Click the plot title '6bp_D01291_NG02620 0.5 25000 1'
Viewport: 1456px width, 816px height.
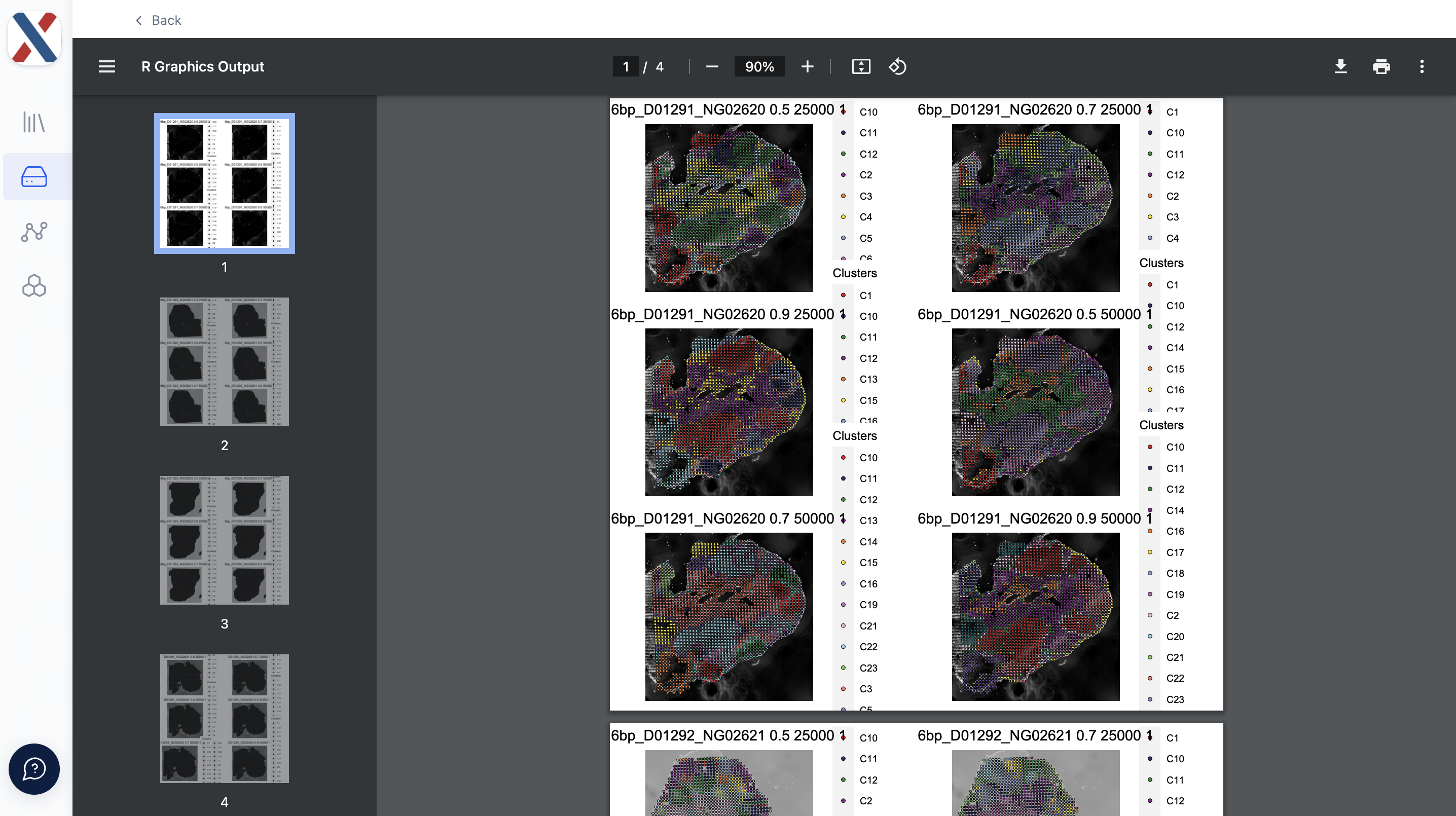pyautogui.click(x=728, y=109)
